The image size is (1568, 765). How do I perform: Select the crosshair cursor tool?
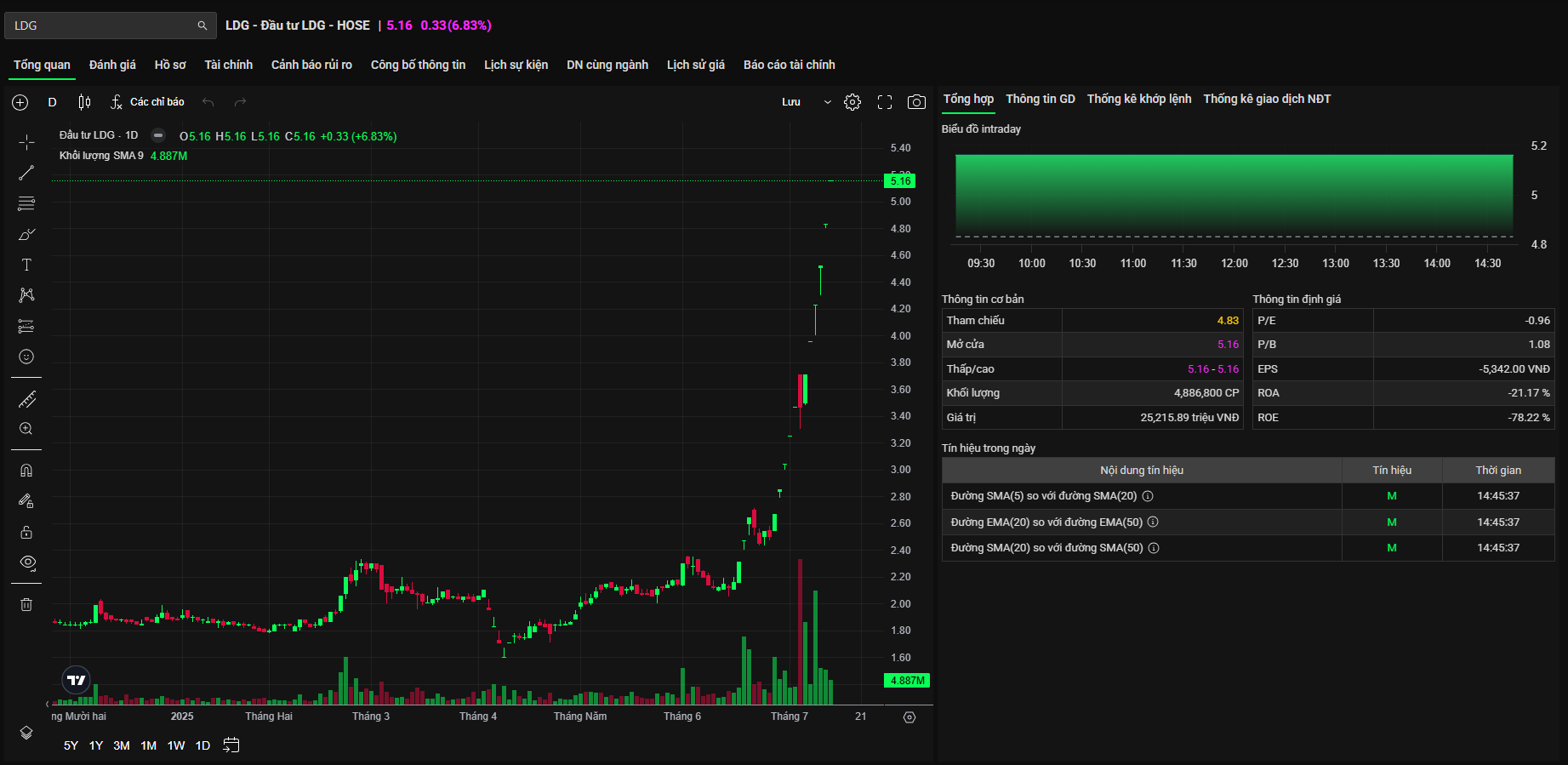point(26,142)
